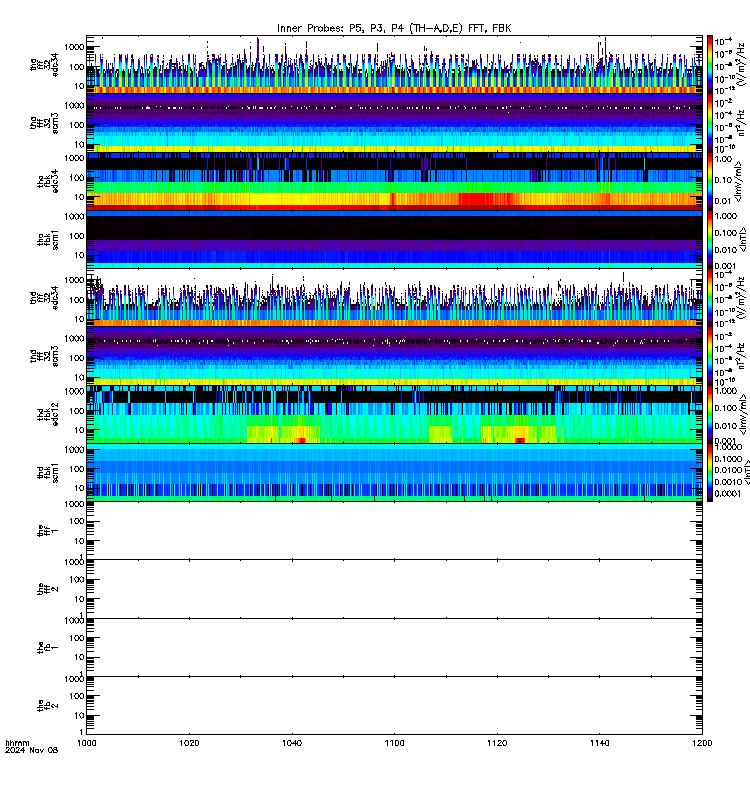
Task: Click the '1.00' value on tha fbk edc34 colorbar
Action: pos(723,159)
